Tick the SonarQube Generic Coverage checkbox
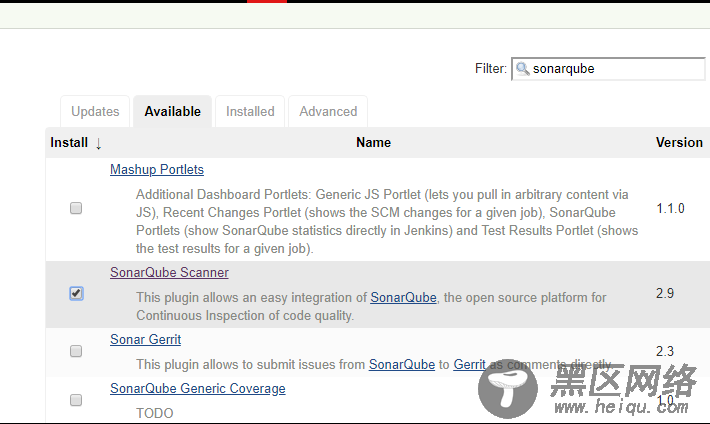 click(x=76, y=400)
